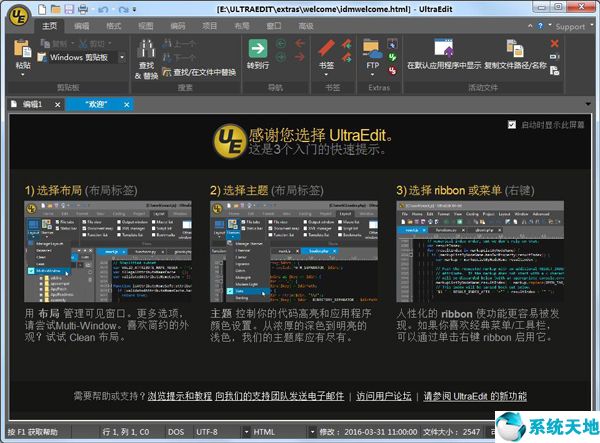Screen dimensions: 600x443
Task: Switch to the 编辑 ribbon tab
Action: click(x=82, y=26)
